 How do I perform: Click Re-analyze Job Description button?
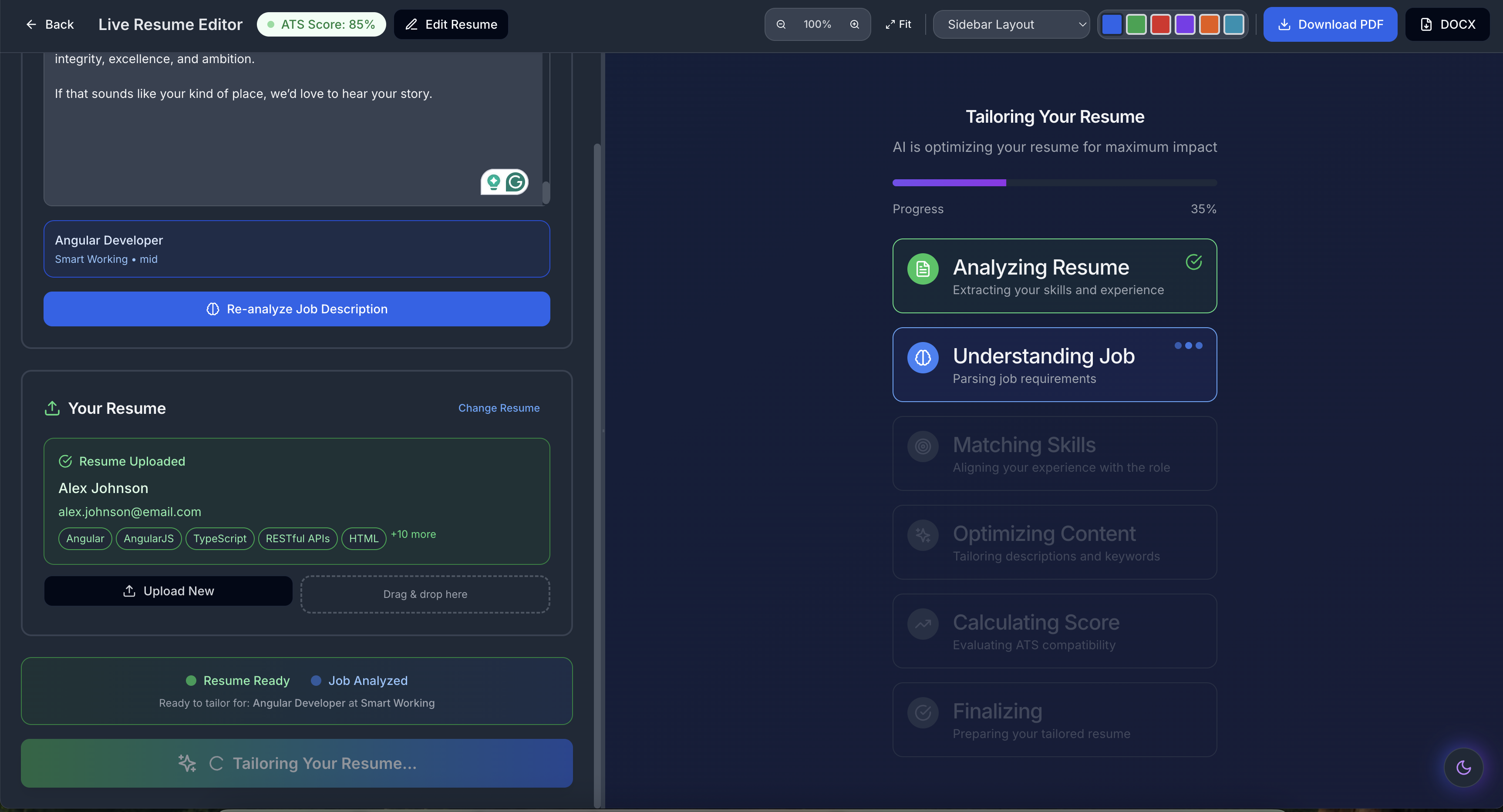(297, 309)
